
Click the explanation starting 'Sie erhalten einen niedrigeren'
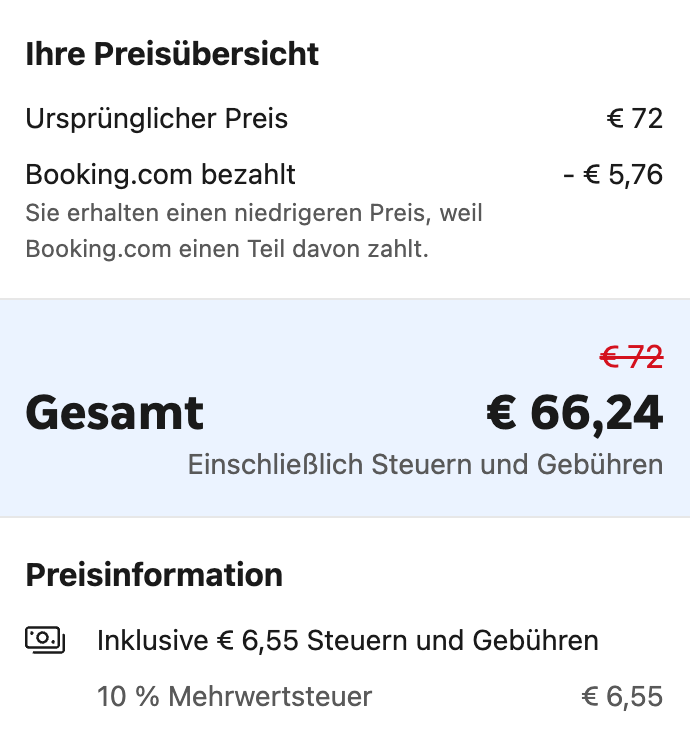[x=254, y=213]
